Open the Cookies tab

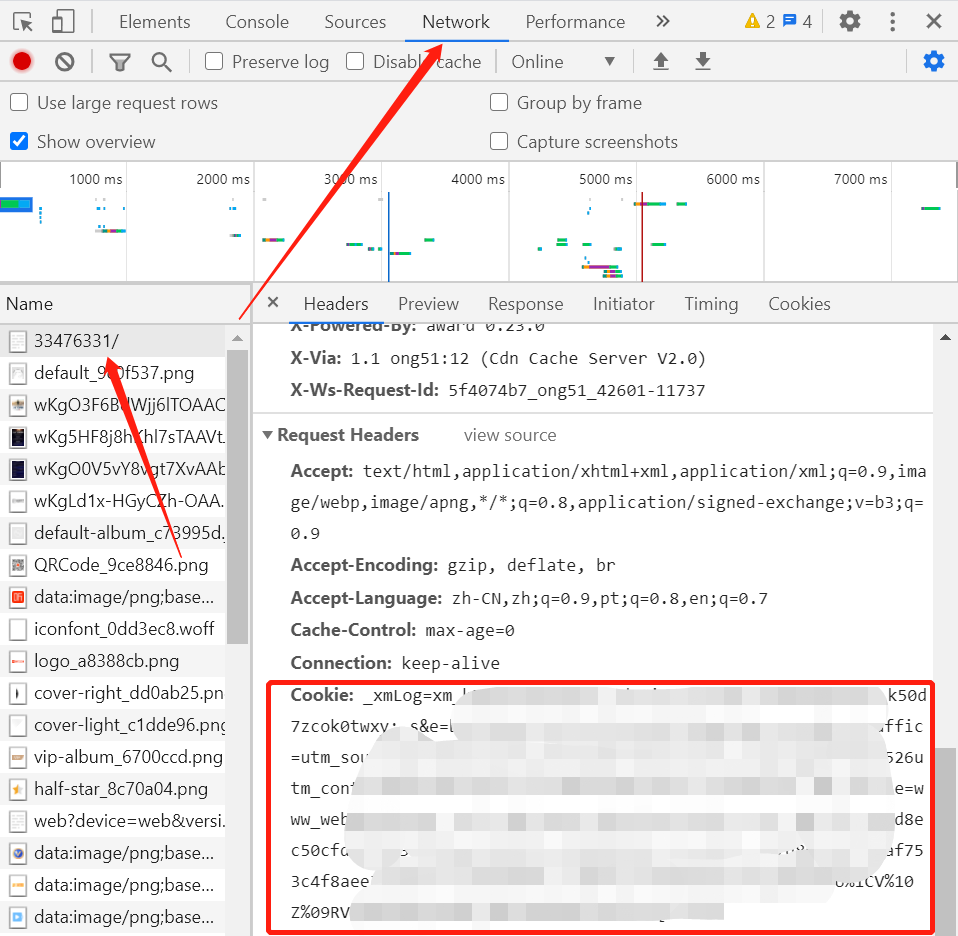[799, 304]
